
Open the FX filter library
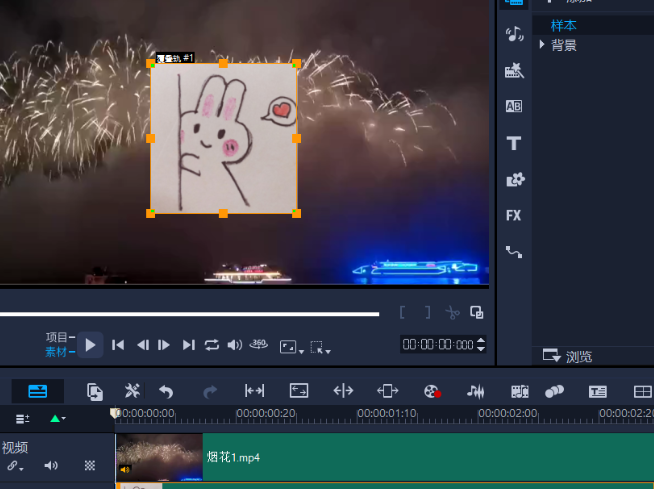[513, 216]
